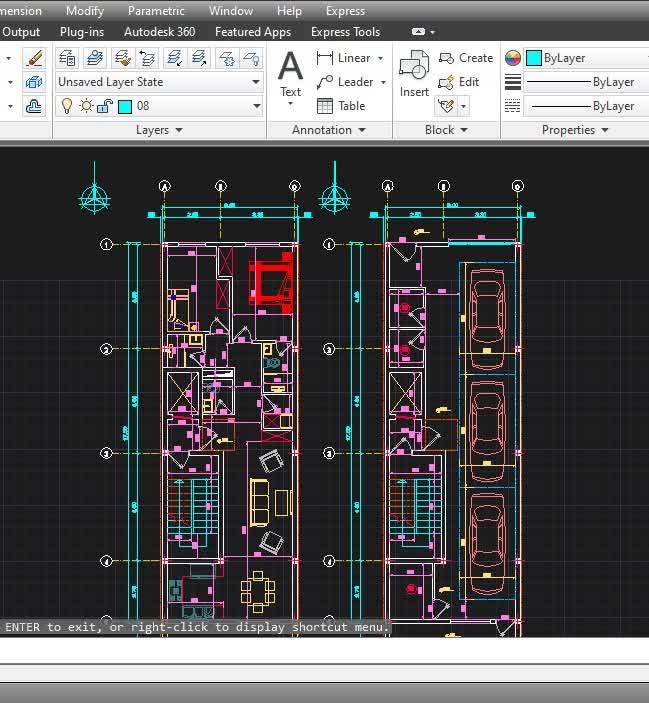
Task: Select the red furniture block in the left plan
Action: coord(272,283)
